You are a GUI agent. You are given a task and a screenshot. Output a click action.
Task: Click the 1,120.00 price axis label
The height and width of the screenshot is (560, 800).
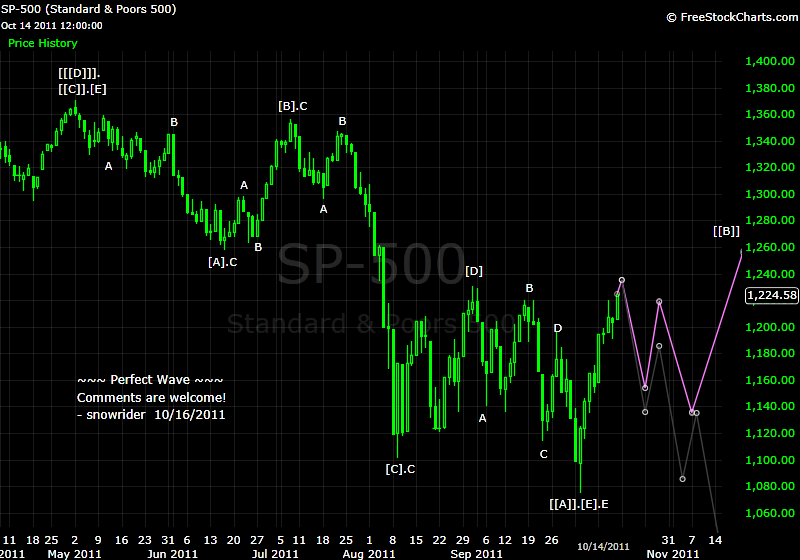(x=770, y=434)
